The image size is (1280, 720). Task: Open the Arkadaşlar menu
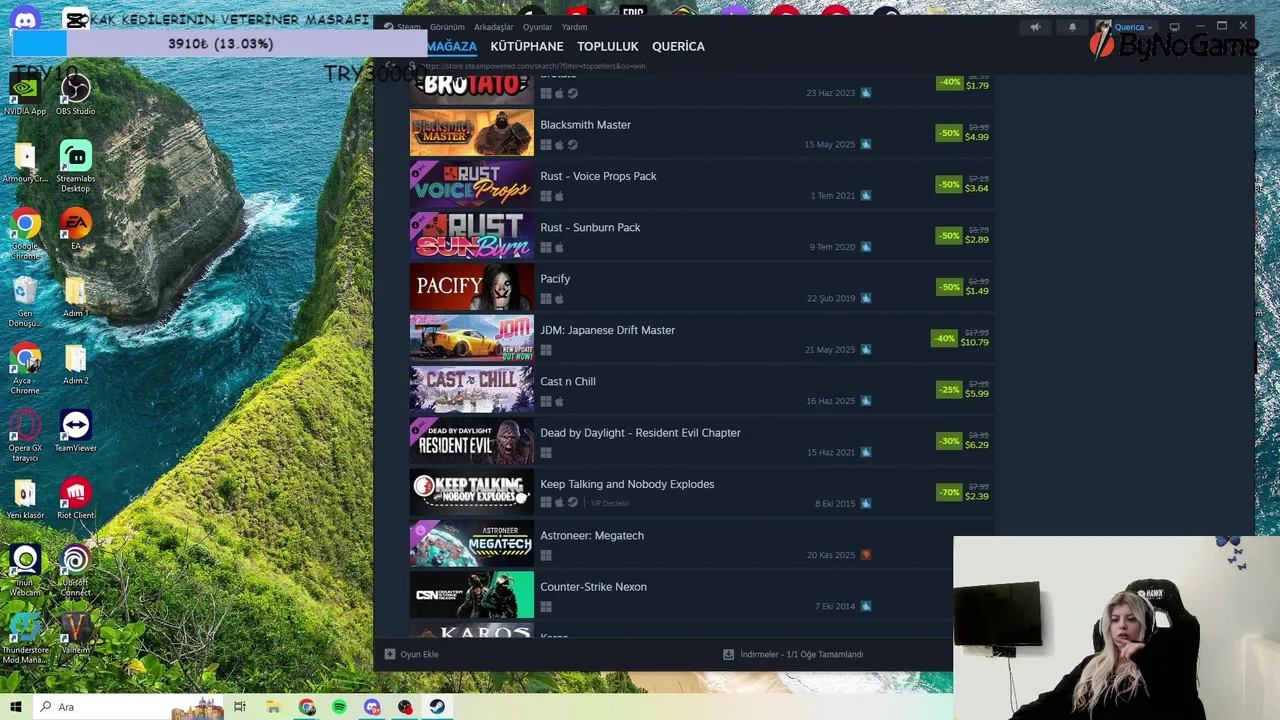pyautogui.click(x=494, y=27)
